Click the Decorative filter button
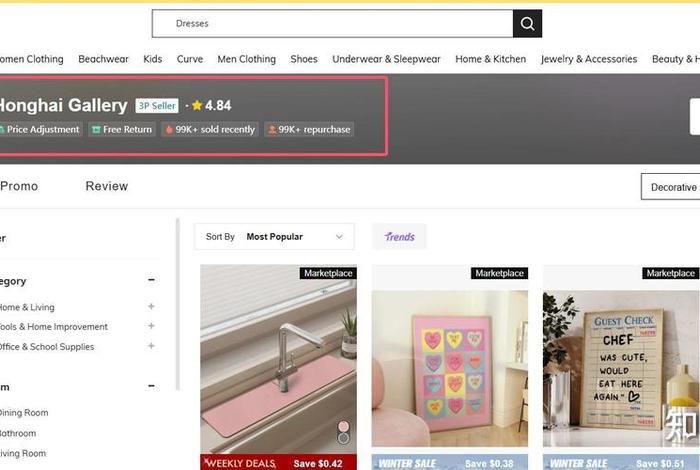This screenshot has height=470, width=700. click(x=671, y=187)
